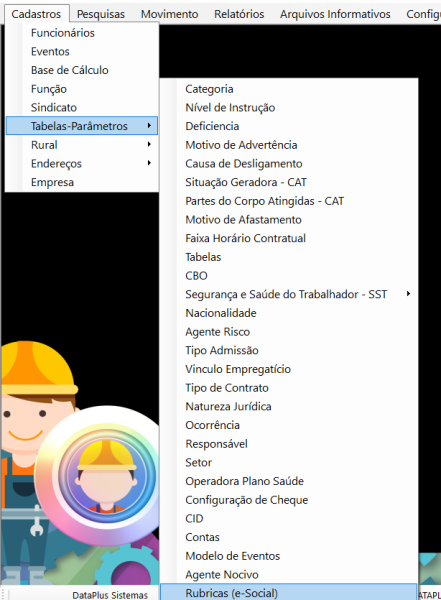Screen dimensions: 441x600
Task: Select Tipo de Contrato
Action: [289, 388]
